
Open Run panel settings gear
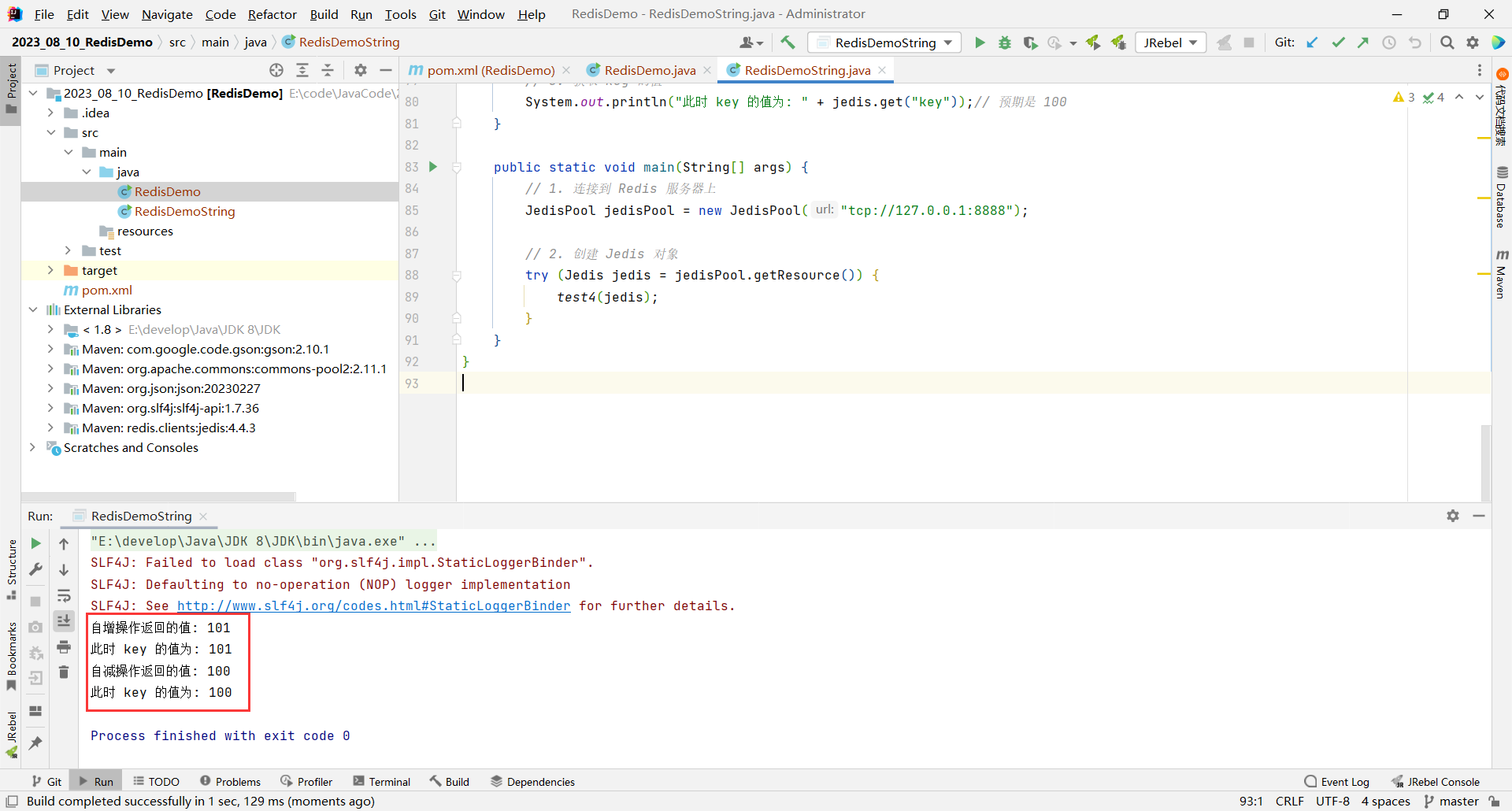click(x=1453, y=516)
